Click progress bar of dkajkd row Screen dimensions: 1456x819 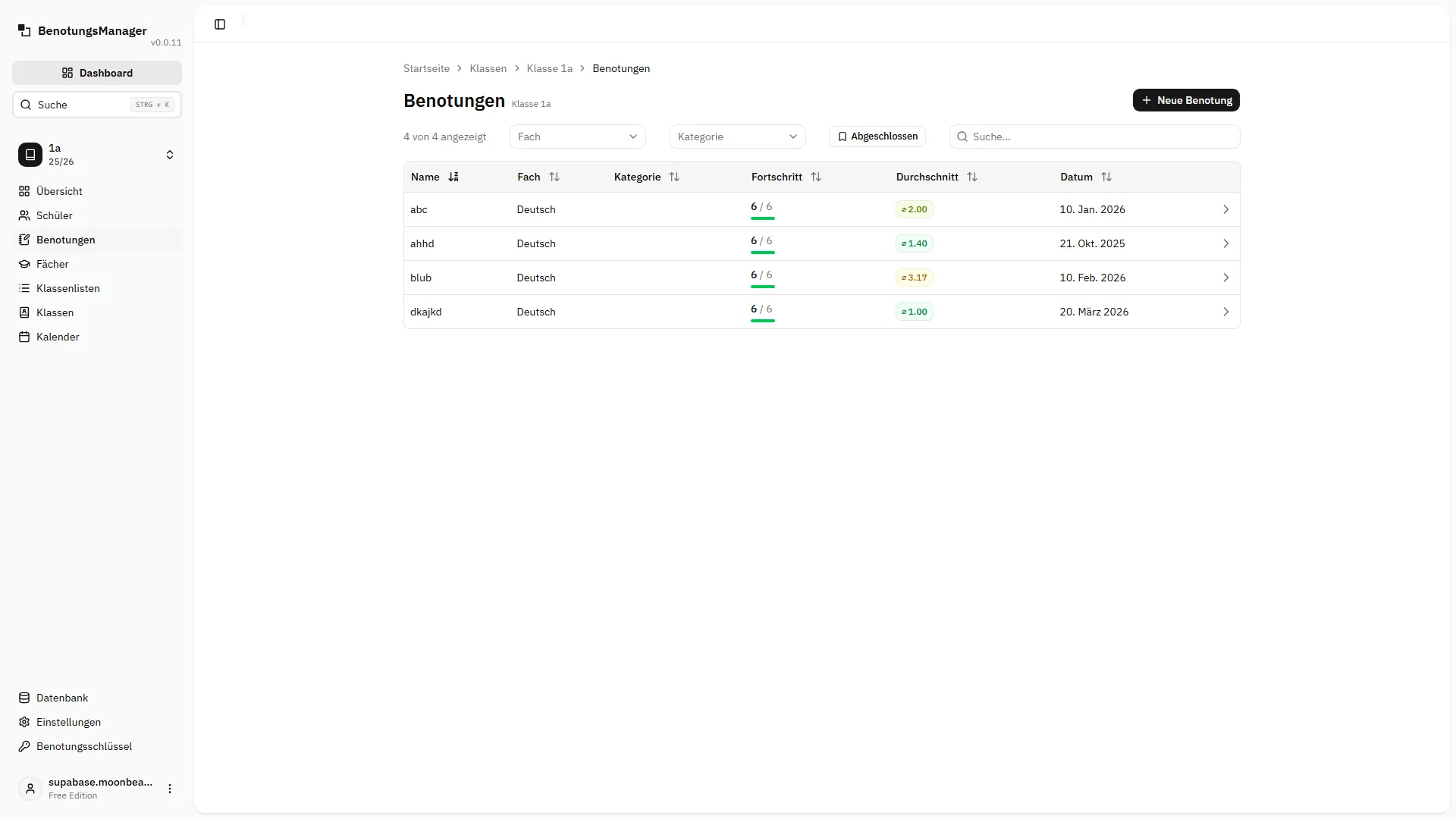coord(763,321)
